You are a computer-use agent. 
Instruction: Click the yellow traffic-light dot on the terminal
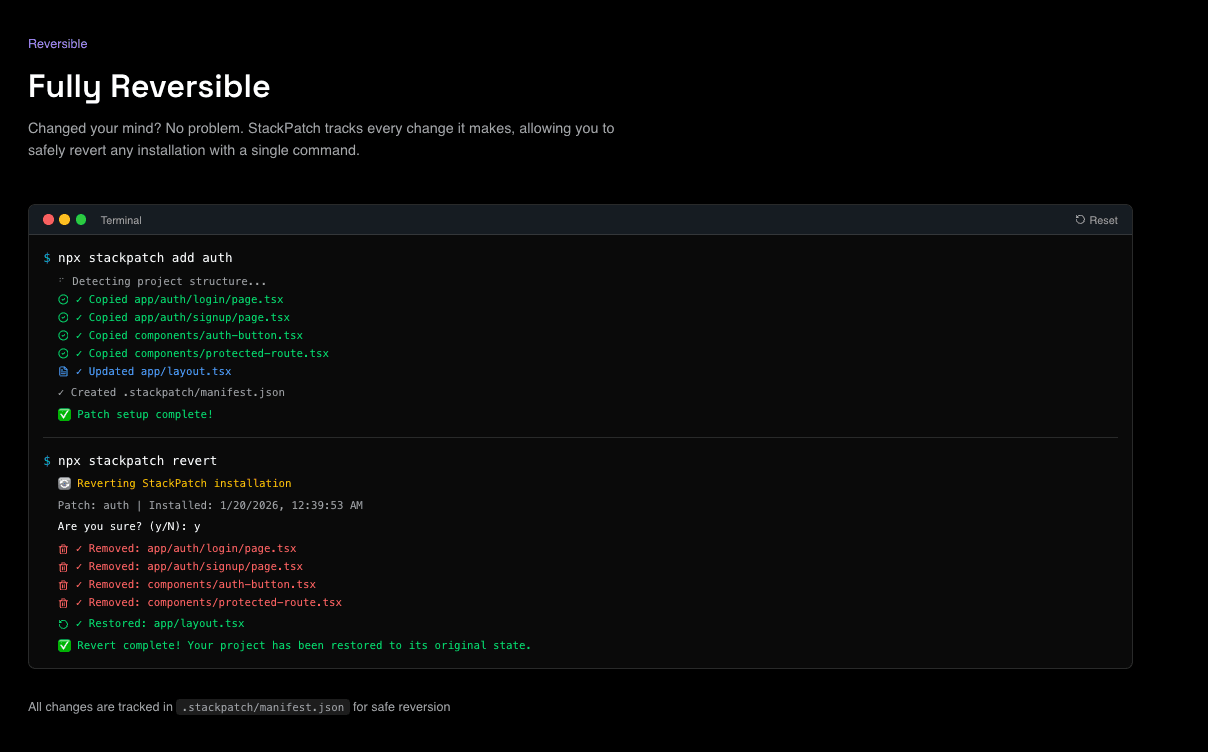pos(64,219)
